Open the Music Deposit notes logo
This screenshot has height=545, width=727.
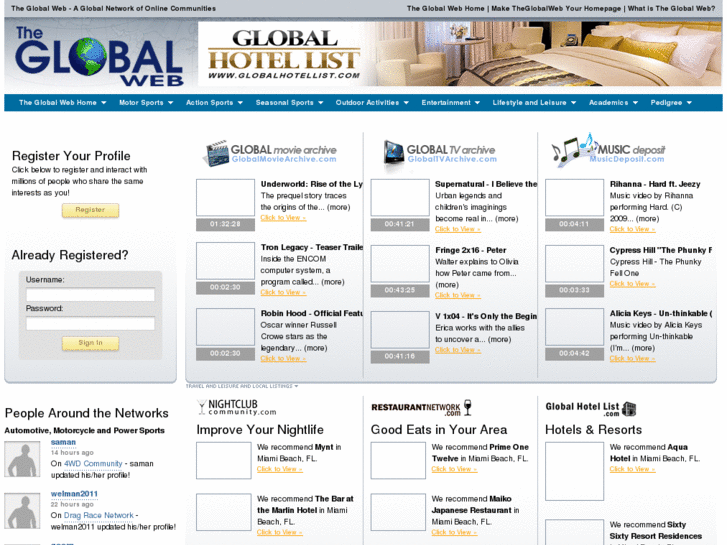tap(608, 151)
